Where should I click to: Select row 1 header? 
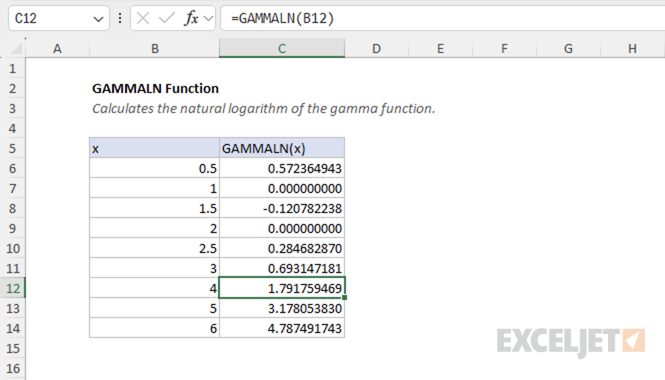[12, 68]
